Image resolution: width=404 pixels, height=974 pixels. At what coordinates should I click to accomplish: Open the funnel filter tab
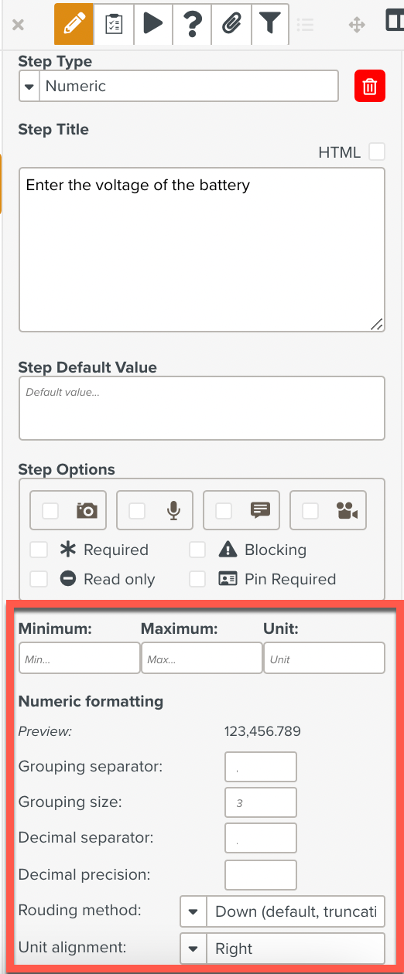[269, 24]
